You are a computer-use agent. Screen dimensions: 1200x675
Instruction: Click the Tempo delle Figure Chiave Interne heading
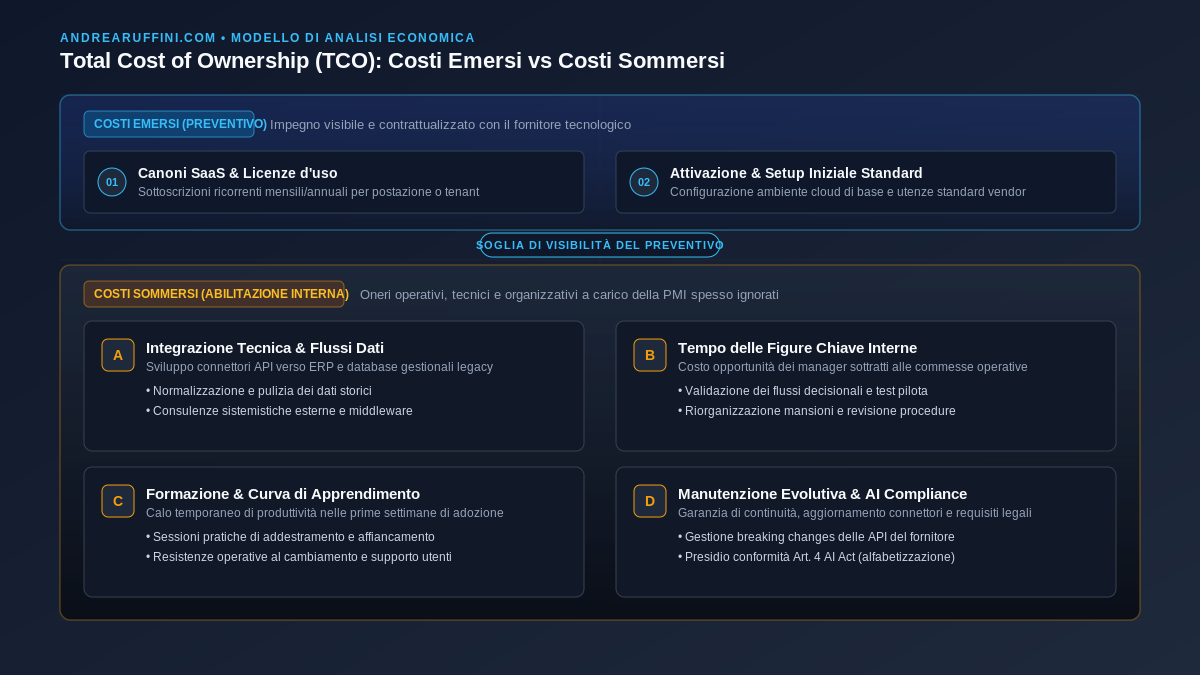[797, 348]
